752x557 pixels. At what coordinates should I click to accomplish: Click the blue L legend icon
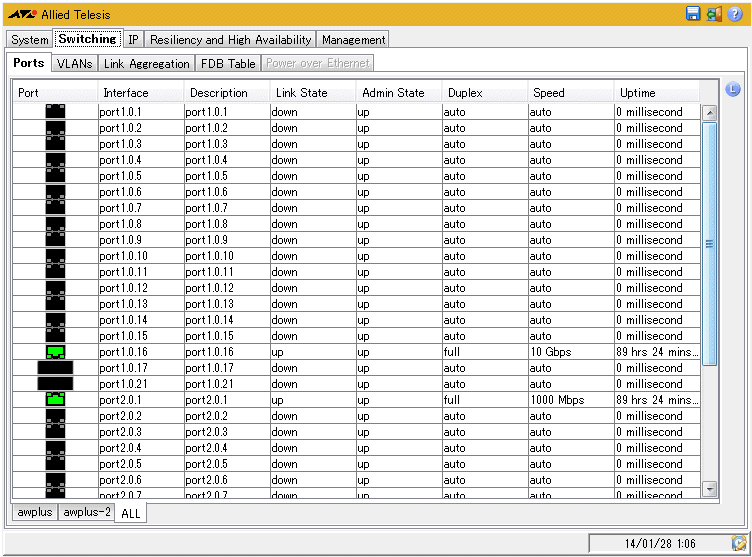pyautogui.click(x=732, y=89)
